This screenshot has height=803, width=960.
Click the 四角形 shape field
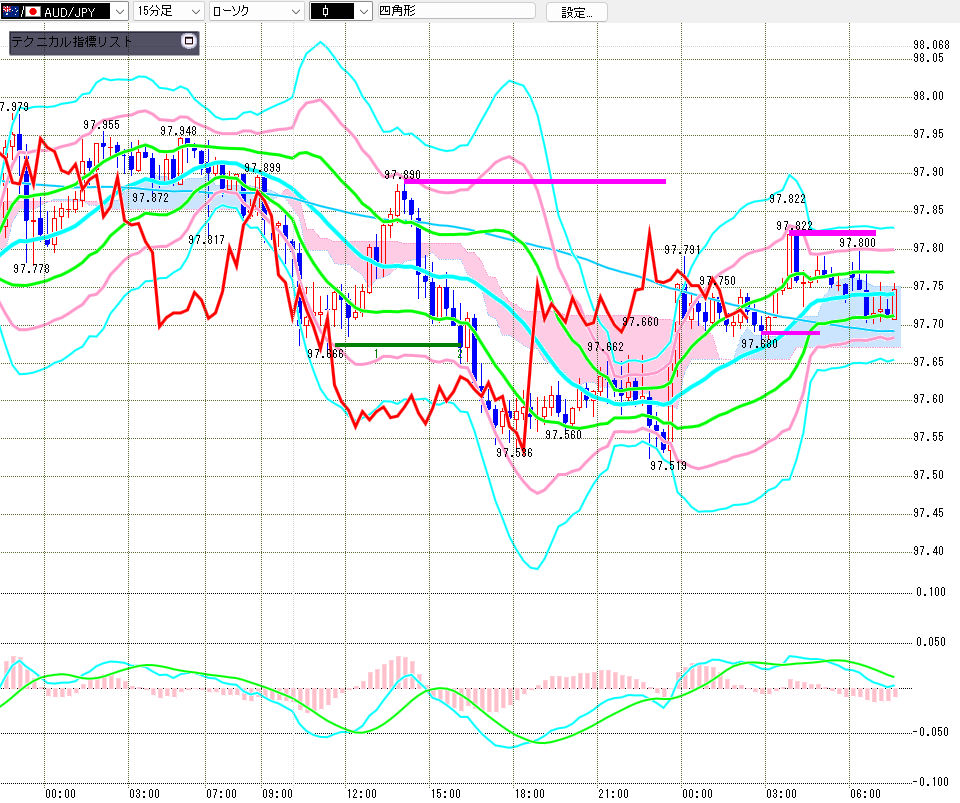pos(450,12)
